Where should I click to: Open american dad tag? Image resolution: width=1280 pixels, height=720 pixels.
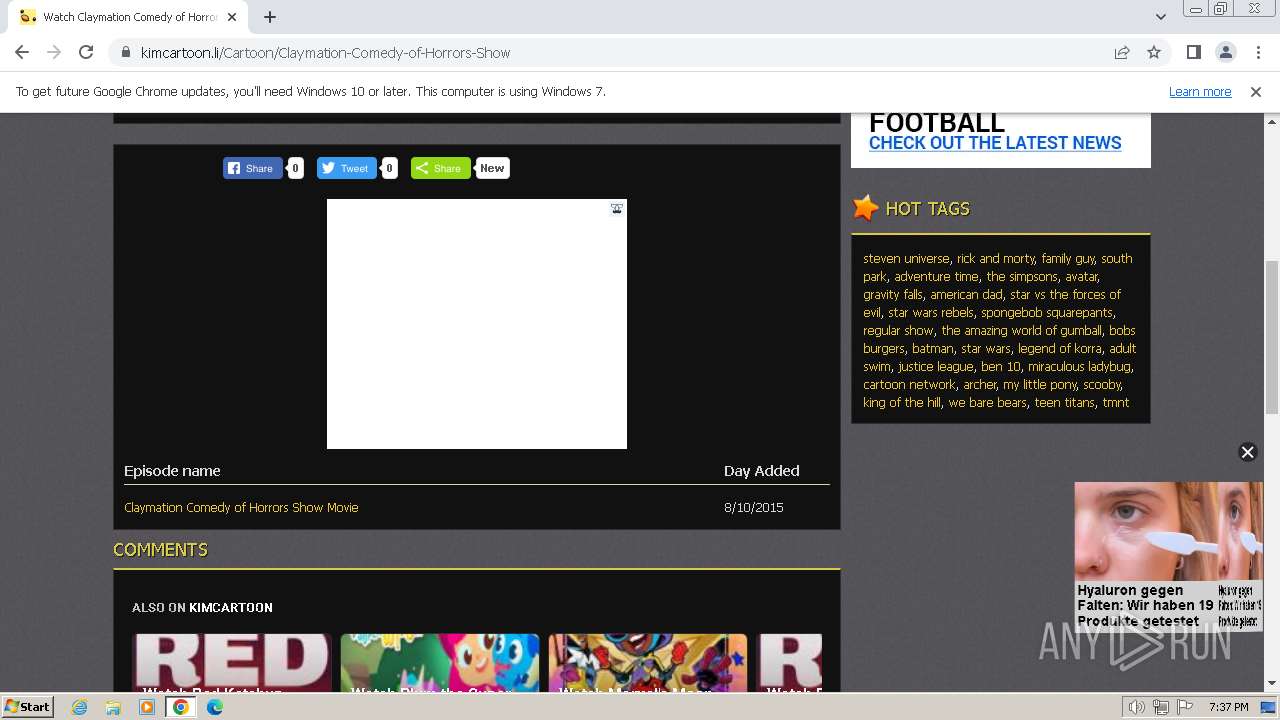pyautogui.click(x=966, y=294)
